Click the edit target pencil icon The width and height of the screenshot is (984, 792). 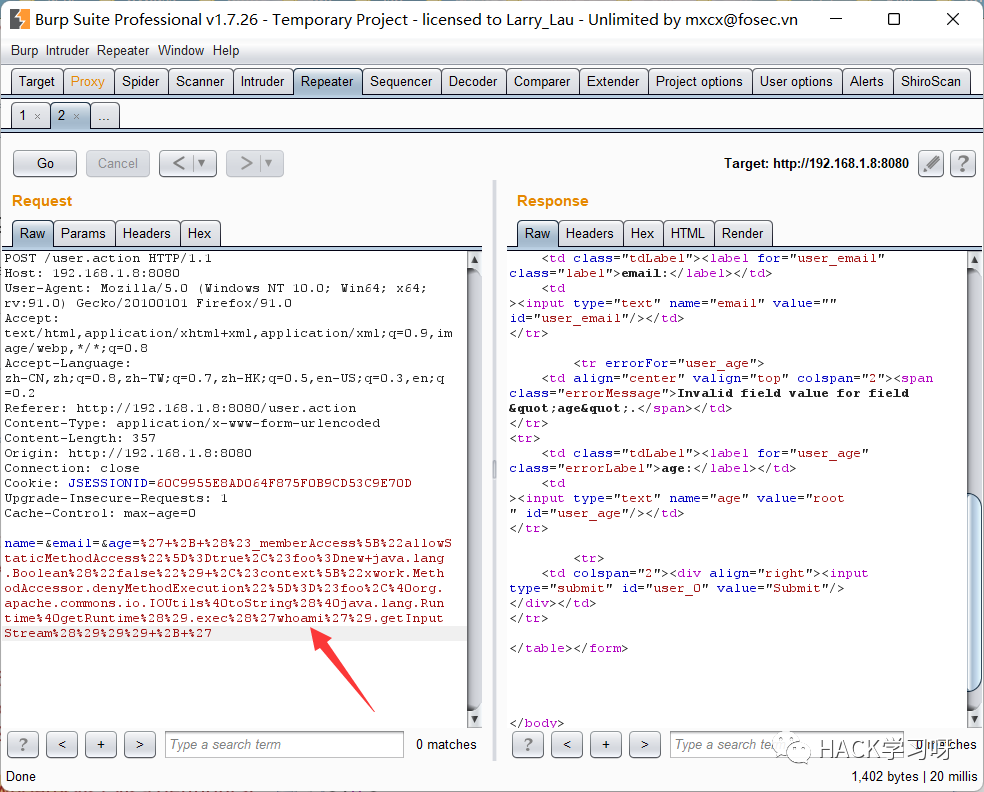931,164
